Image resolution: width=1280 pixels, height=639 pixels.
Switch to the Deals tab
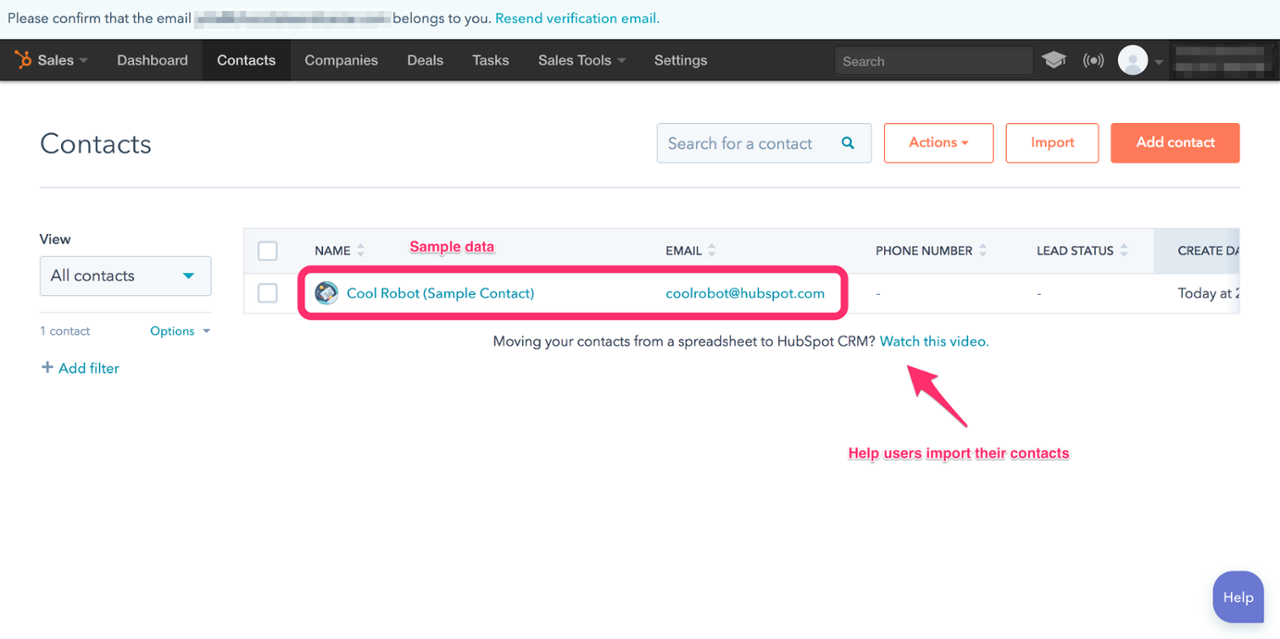coord(425,60)
